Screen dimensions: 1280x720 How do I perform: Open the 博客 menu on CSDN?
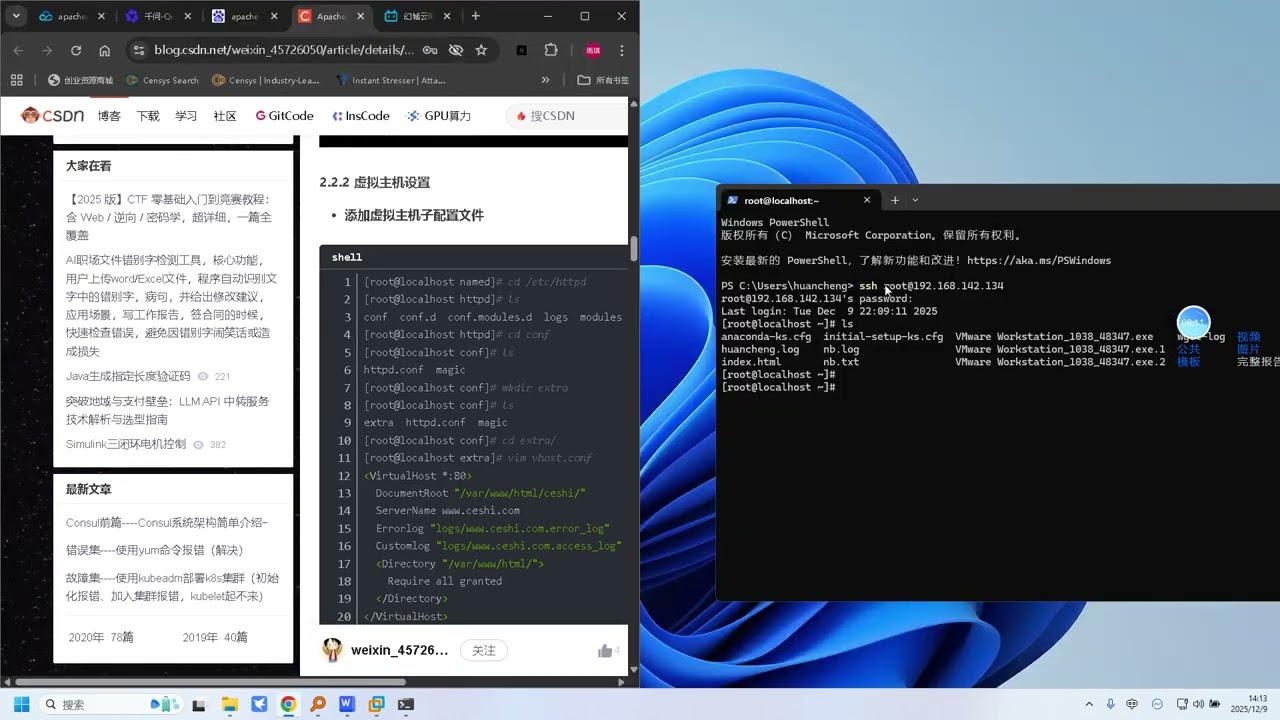109,116
